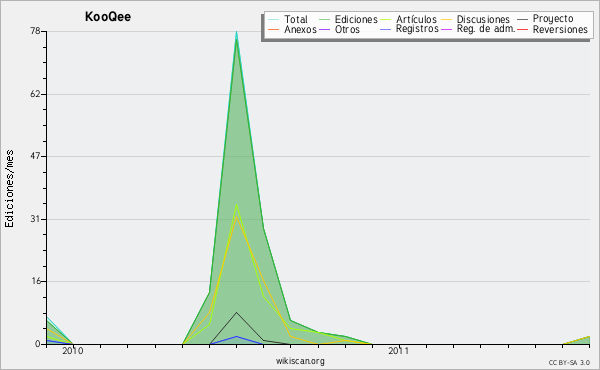
Task: Click the green Ediciones color line in legend
Action: click(x=324, y=19)
